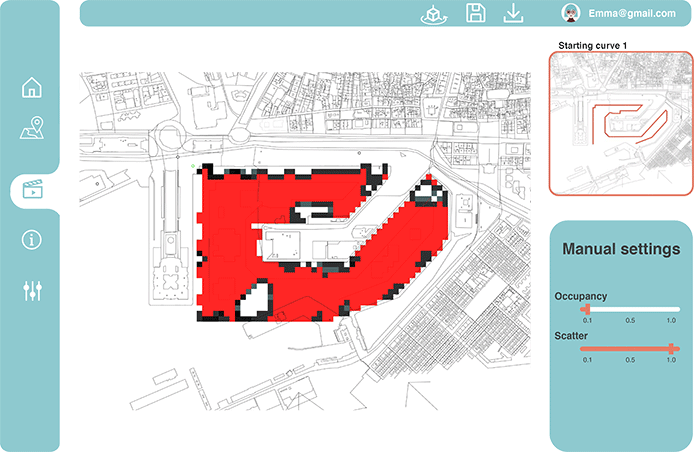Click the Manual settings panel heading

coord(621,249)
